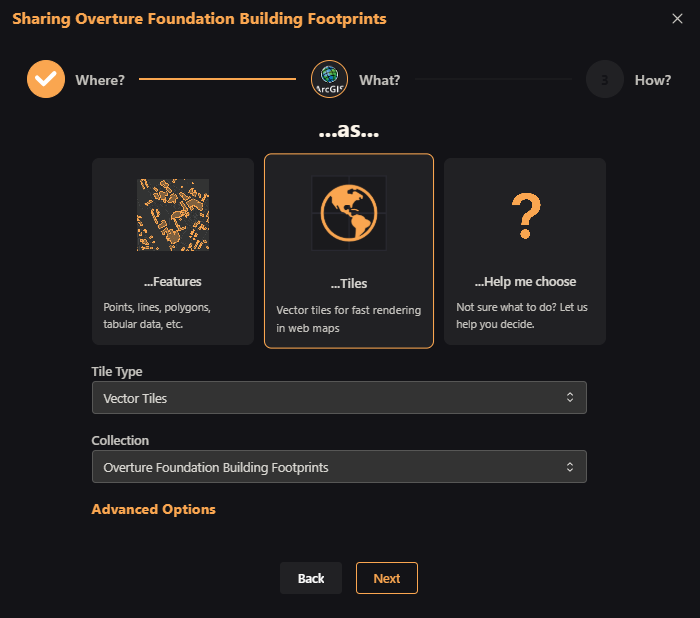Click the orange checkmark Where? step icon
Screen dimensions: 700x618
(46, 79)
